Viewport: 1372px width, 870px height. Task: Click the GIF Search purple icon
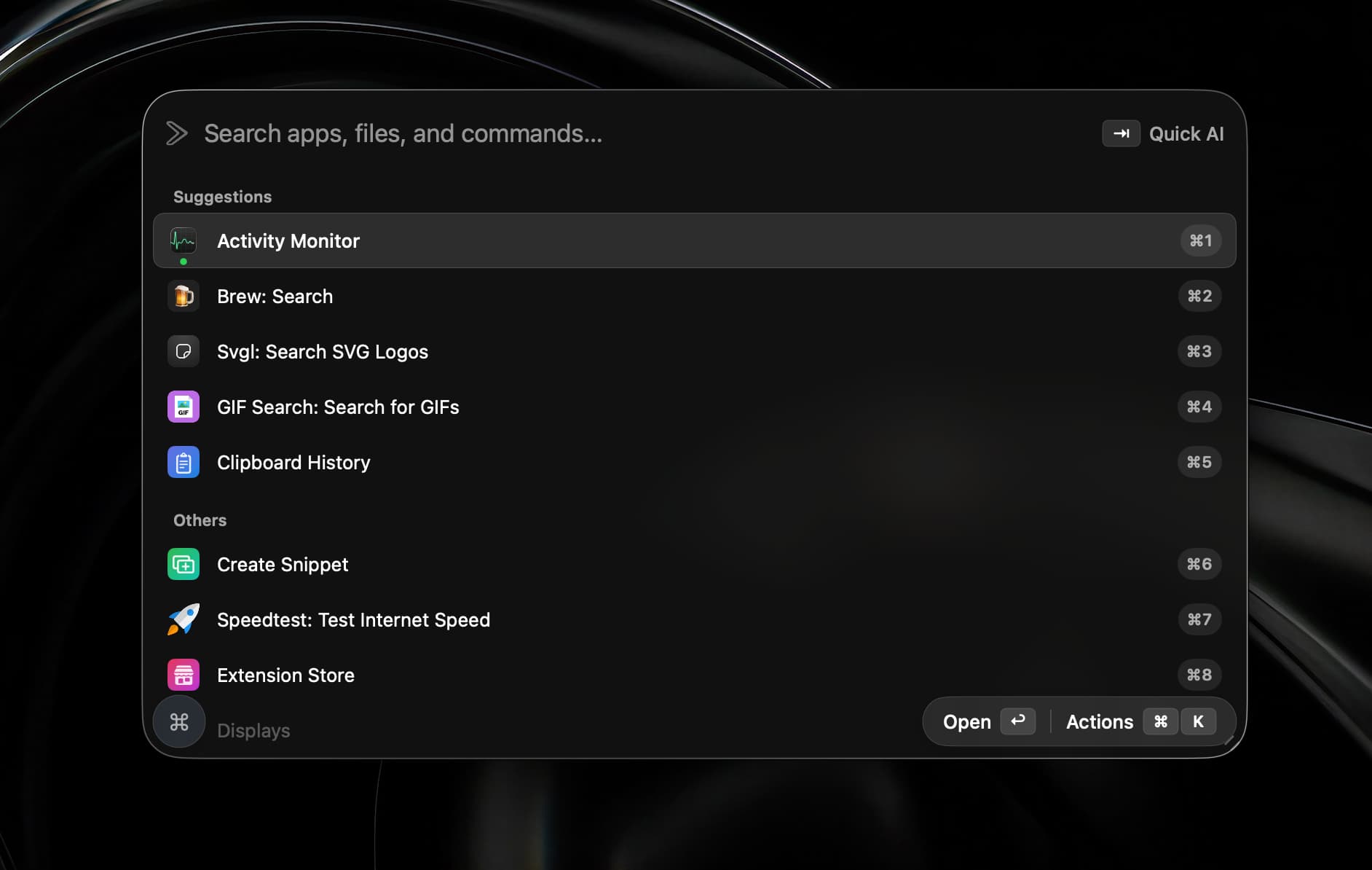point(184,407)
